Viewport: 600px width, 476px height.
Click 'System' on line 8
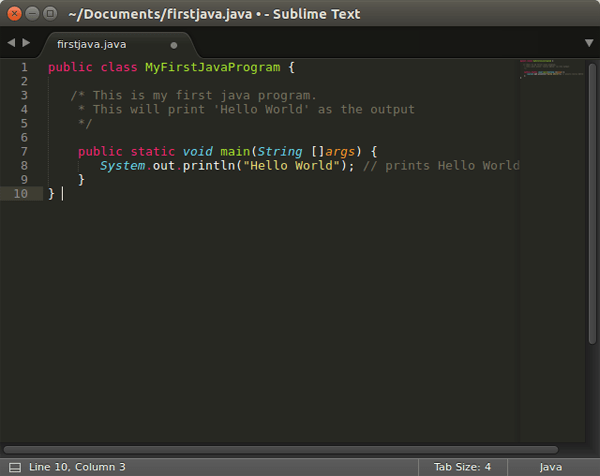coord(122,166)
